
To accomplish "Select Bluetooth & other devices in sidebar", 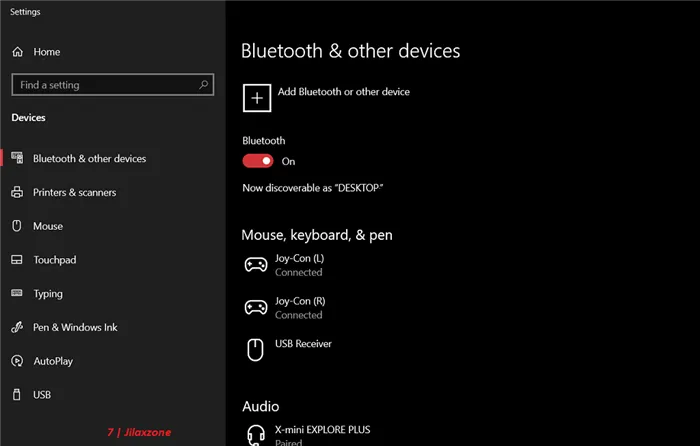I will pyautogui.click(x=89, y=158).
